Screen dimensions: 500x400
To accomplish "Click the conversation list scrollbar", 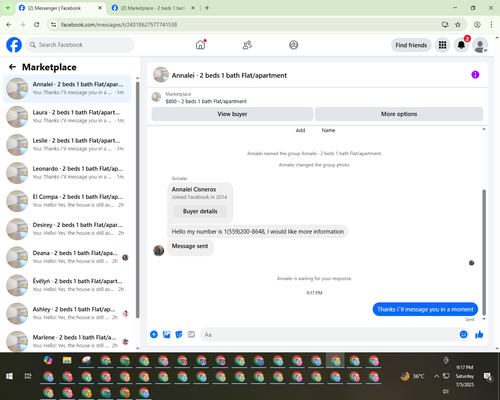I will click(x=138, y=200).
